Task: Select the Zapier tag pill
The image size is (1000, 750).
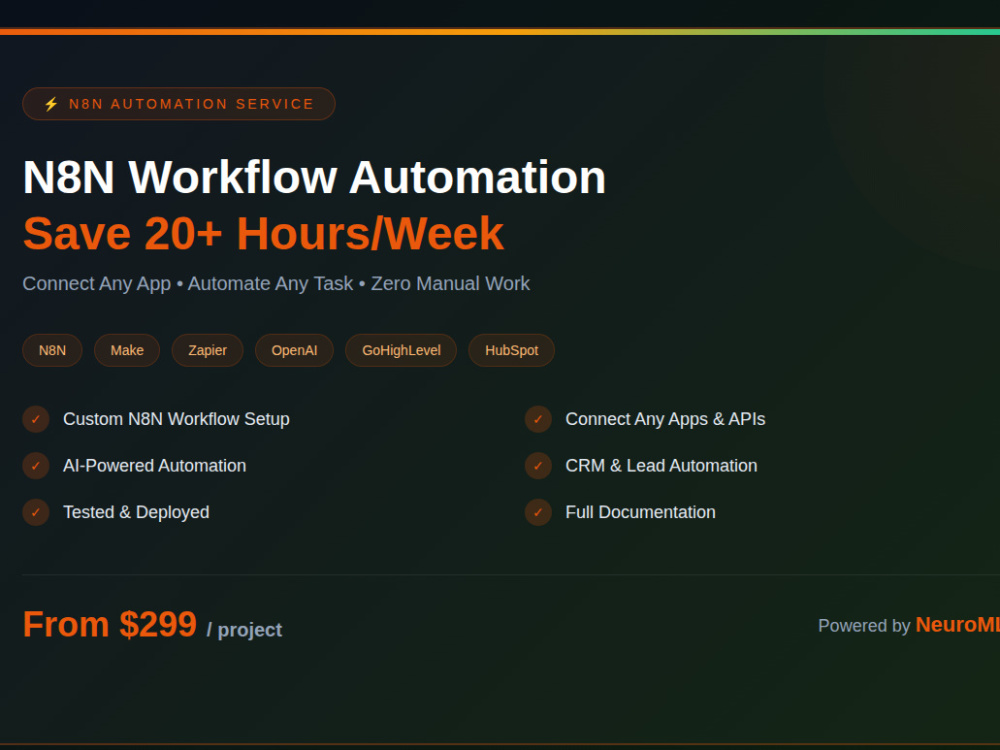Action: point(207,350)
